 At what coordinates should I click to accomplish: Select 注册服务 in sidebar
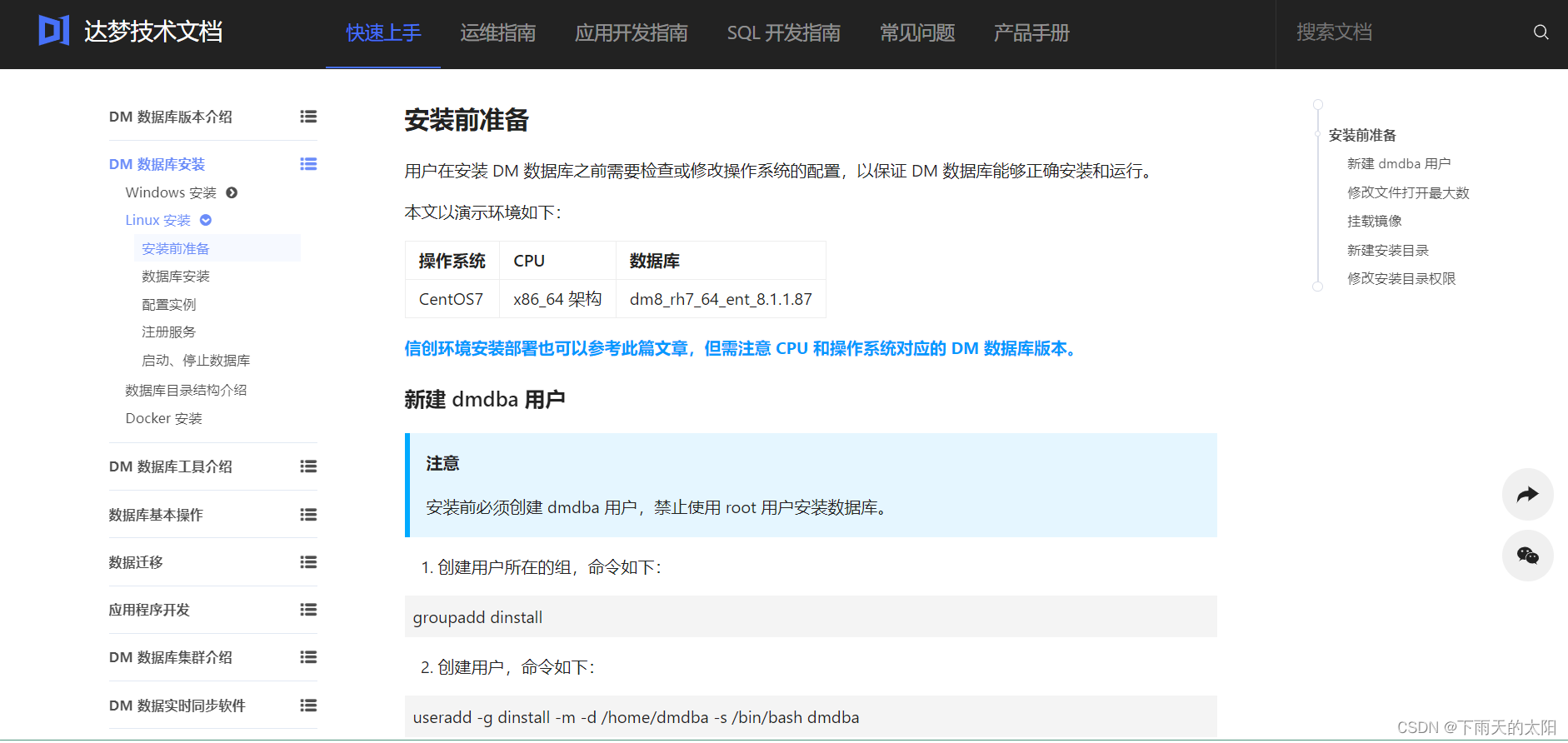pyautogui.click(x=169, y=332)
